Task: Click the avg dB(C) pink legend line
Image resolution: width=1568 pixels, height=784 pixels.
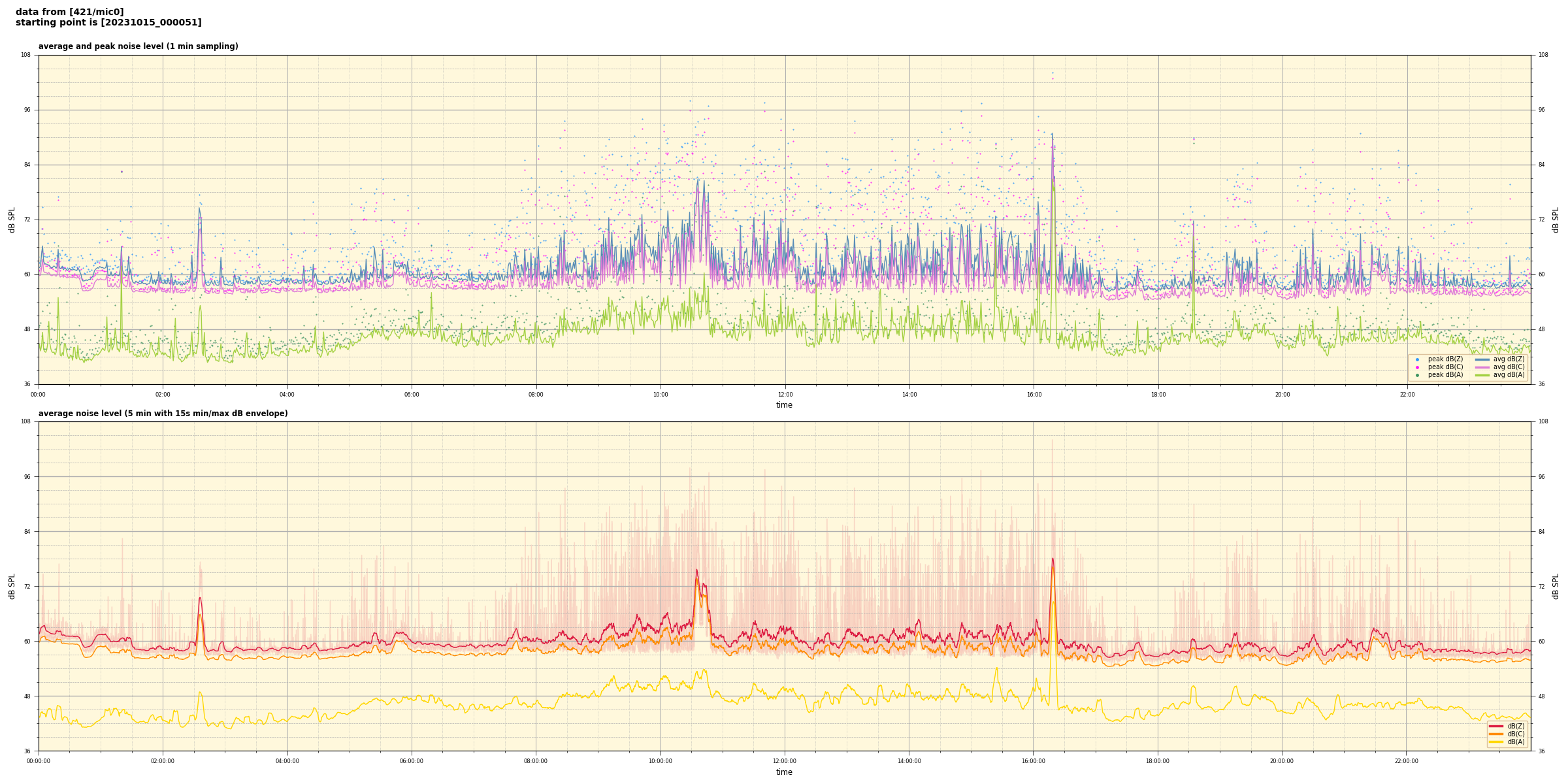Action: click(x=1481, y=367)
